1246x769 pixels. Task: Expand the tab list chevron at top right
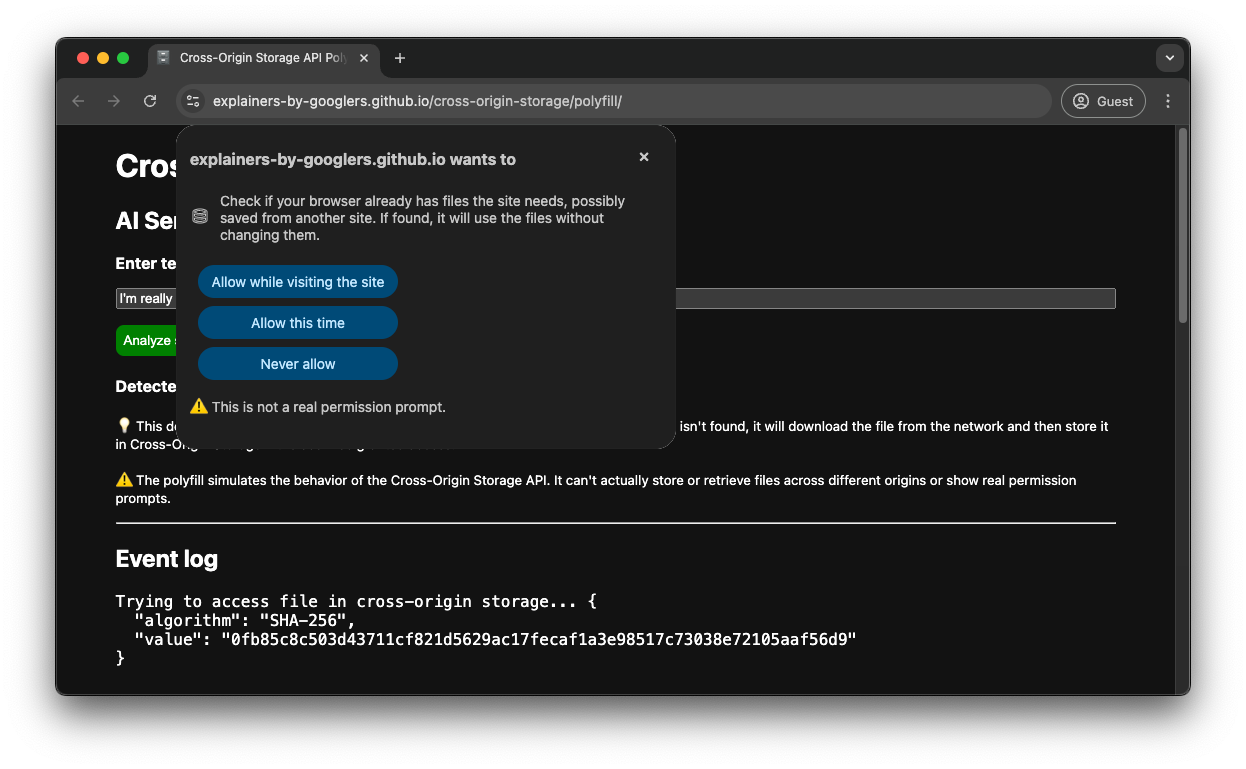[1169, 58]
